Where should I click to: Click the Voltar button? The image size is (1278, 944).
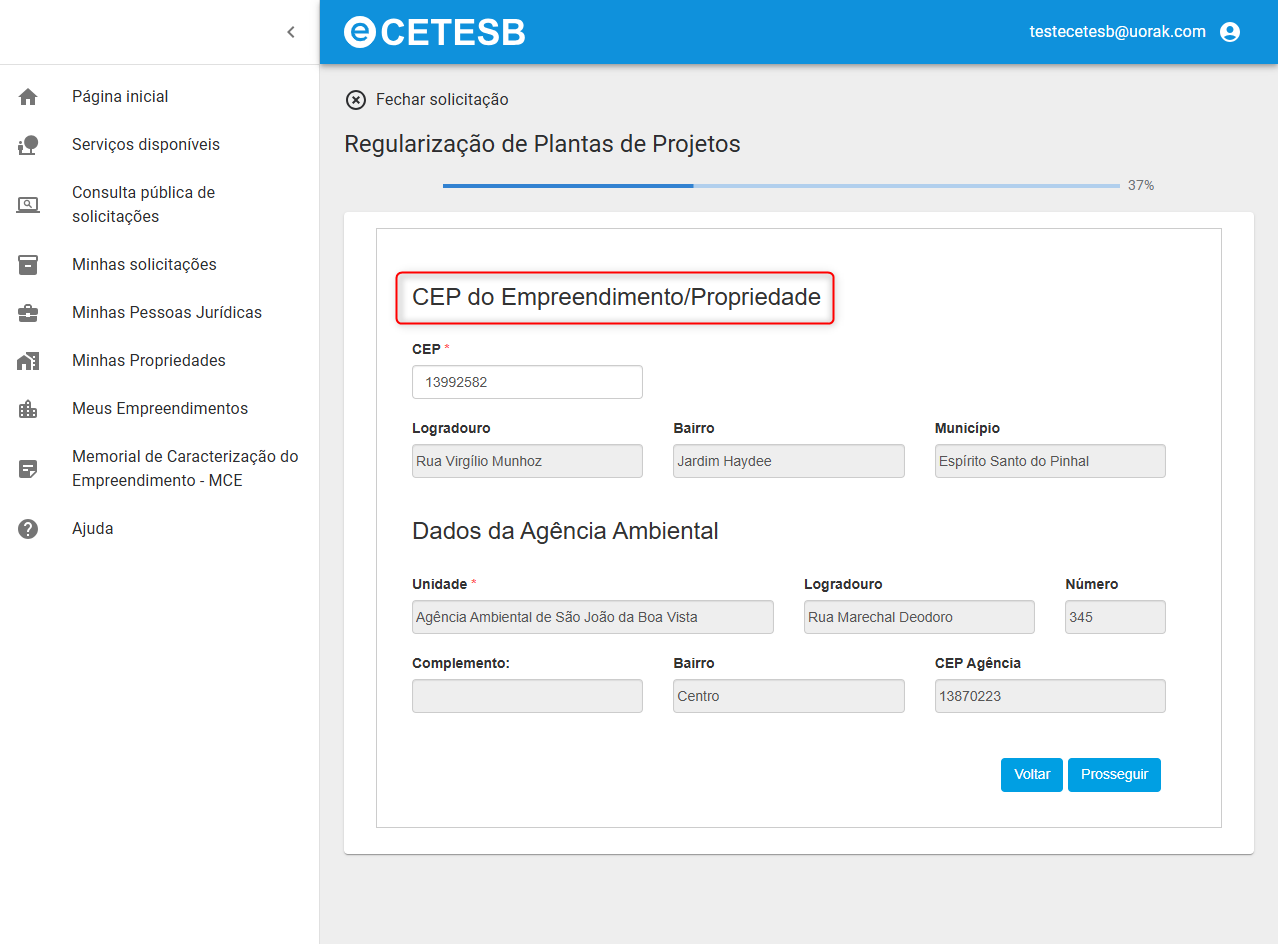pos(1032,775)
